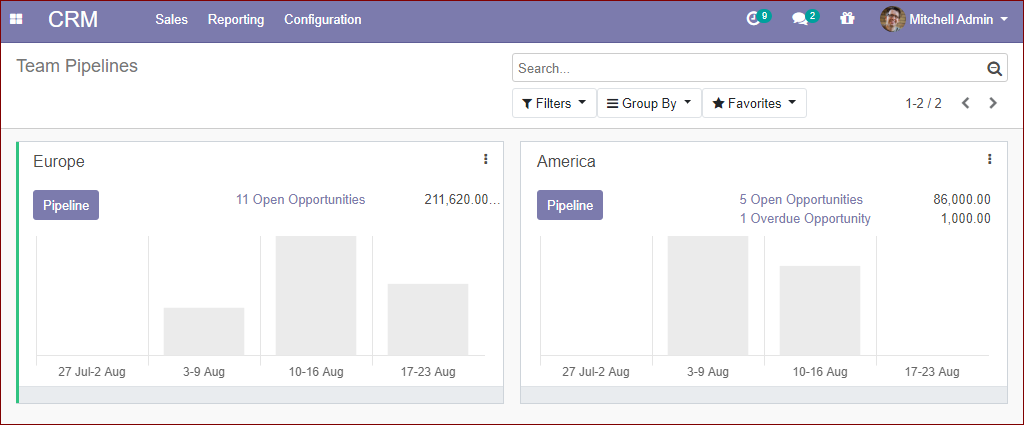Click the gift icon in top bar
This screenshot has height=425, width=1024.
click(847, 19)
